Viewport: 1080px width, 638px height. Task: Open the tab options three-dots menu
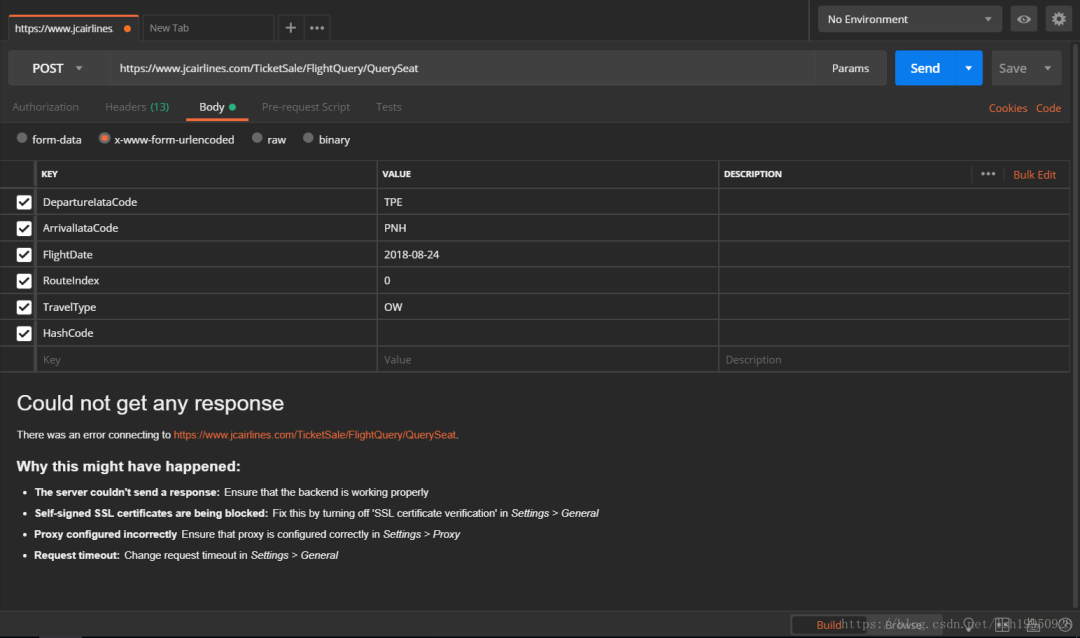317,28
